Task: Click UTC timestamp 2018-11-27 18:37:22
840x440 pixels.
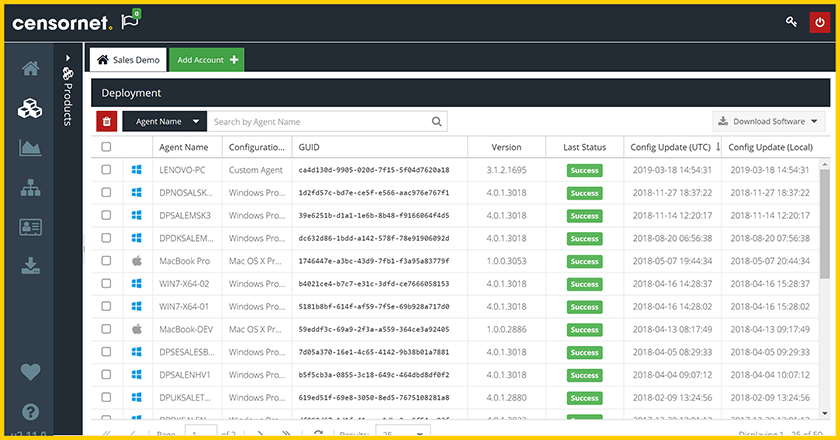Action: tap(672, 192)
